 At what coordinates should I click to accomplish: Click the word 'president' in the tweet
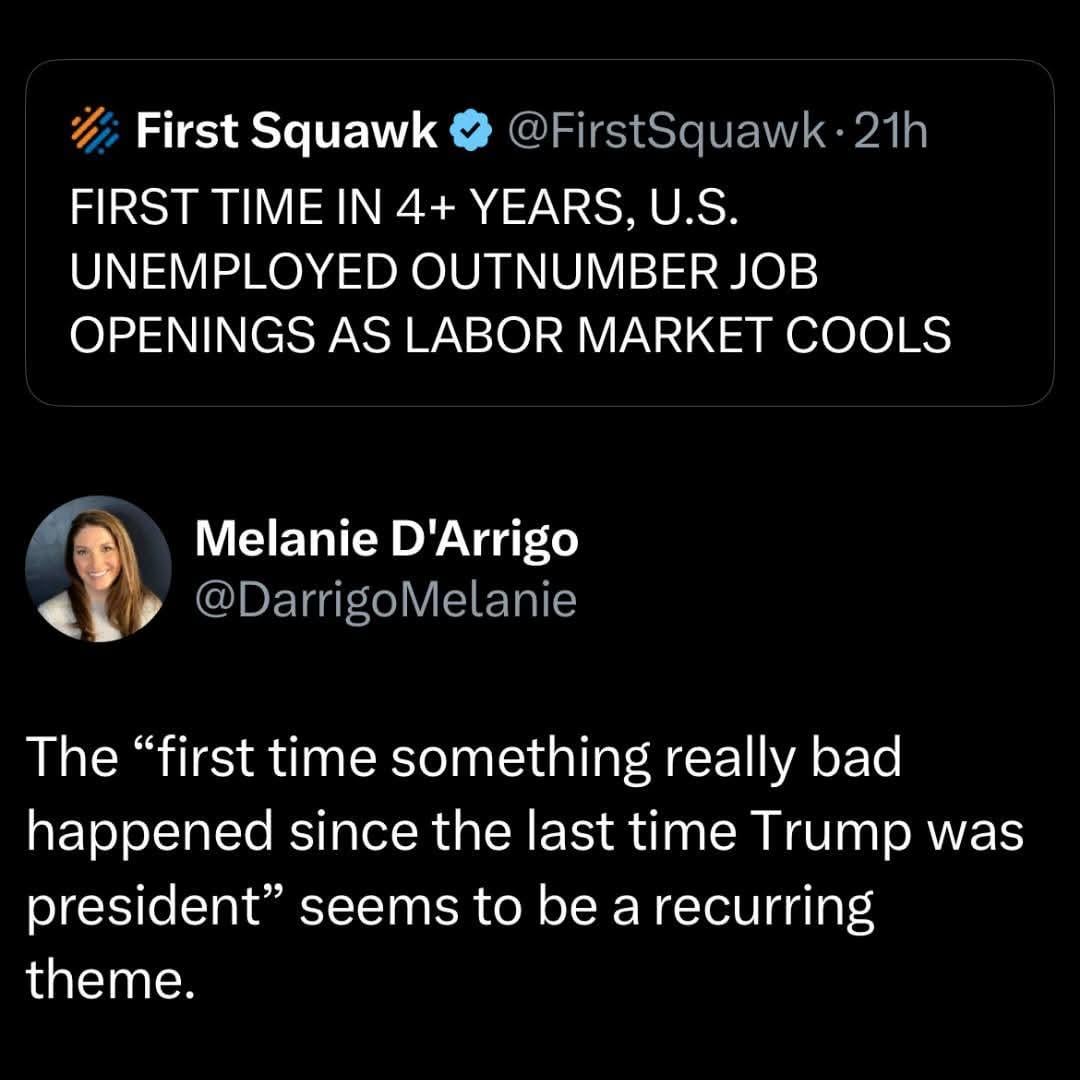(142, 906)
